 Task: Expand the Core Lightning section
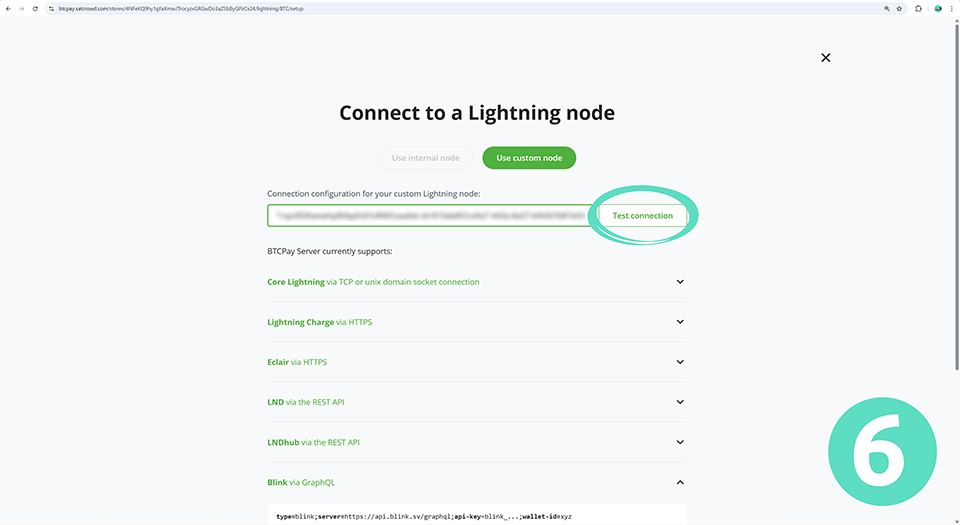pyautogui.click(x=680, y=282)
